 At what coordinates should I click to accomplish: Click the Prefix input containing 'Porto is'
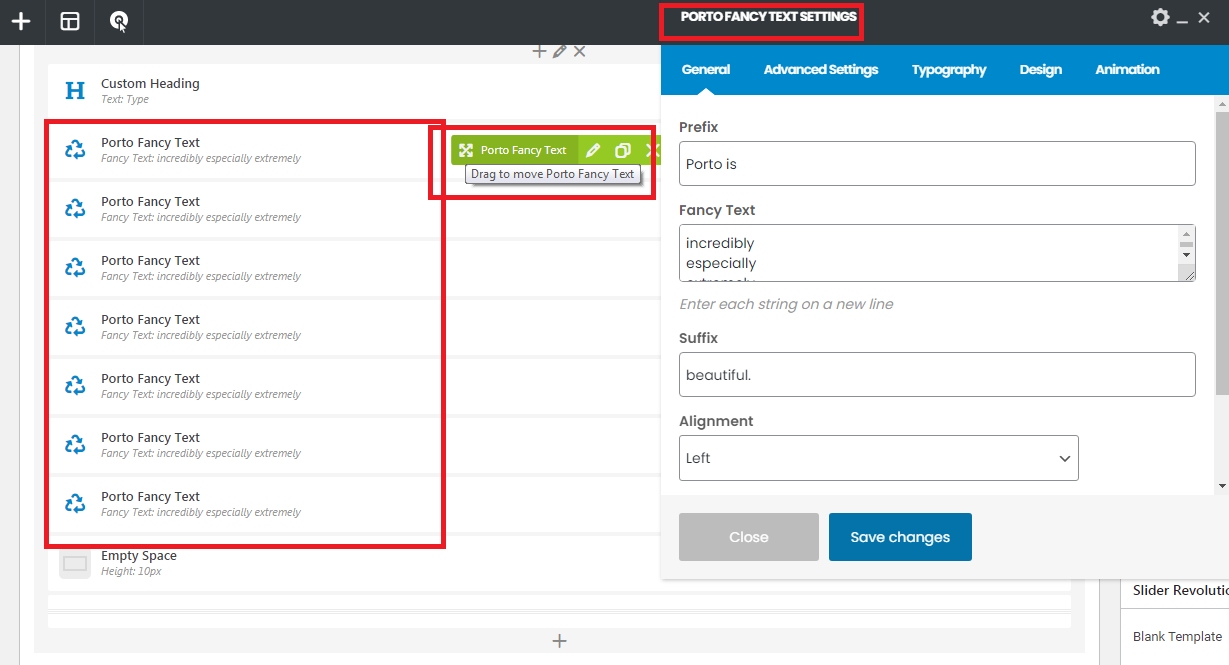click(x=937, y=163)
